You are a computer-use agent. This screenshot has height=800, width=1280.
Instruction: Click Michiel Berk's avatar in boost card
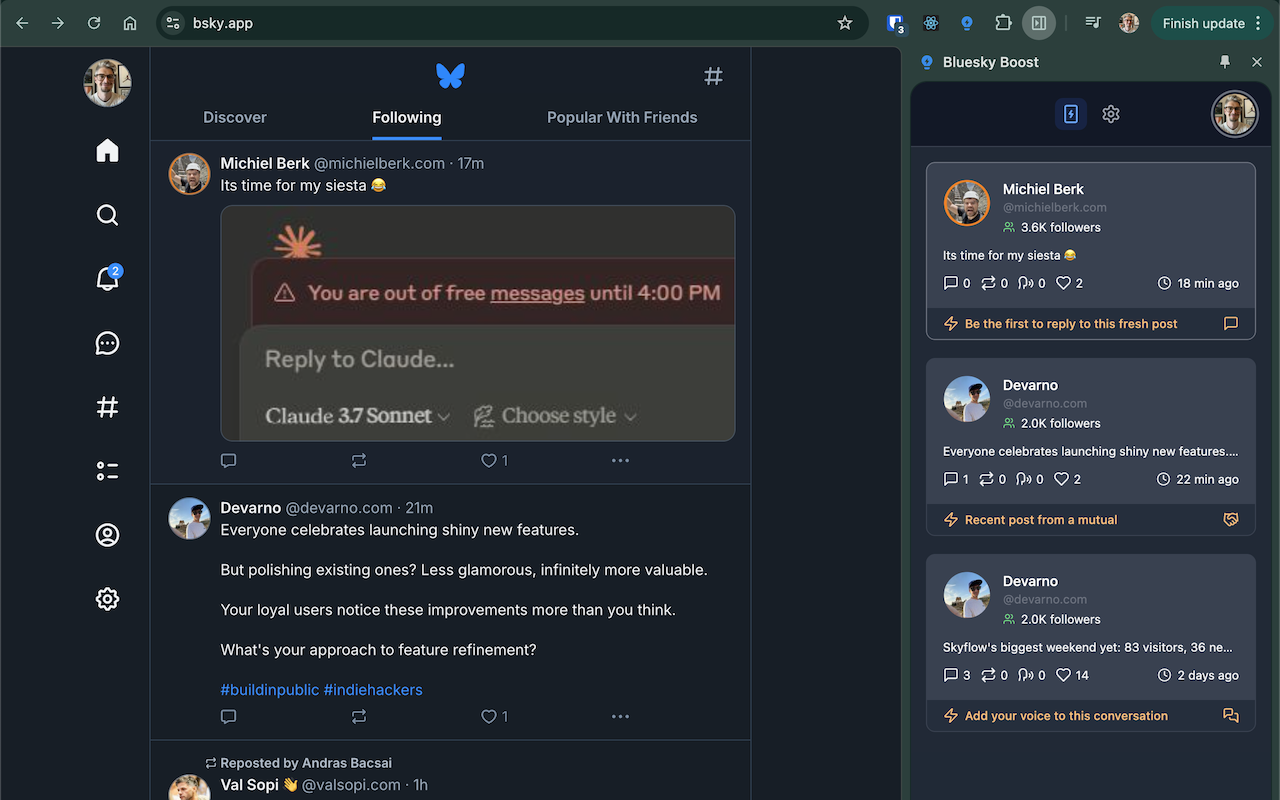(x=967, y=203)
